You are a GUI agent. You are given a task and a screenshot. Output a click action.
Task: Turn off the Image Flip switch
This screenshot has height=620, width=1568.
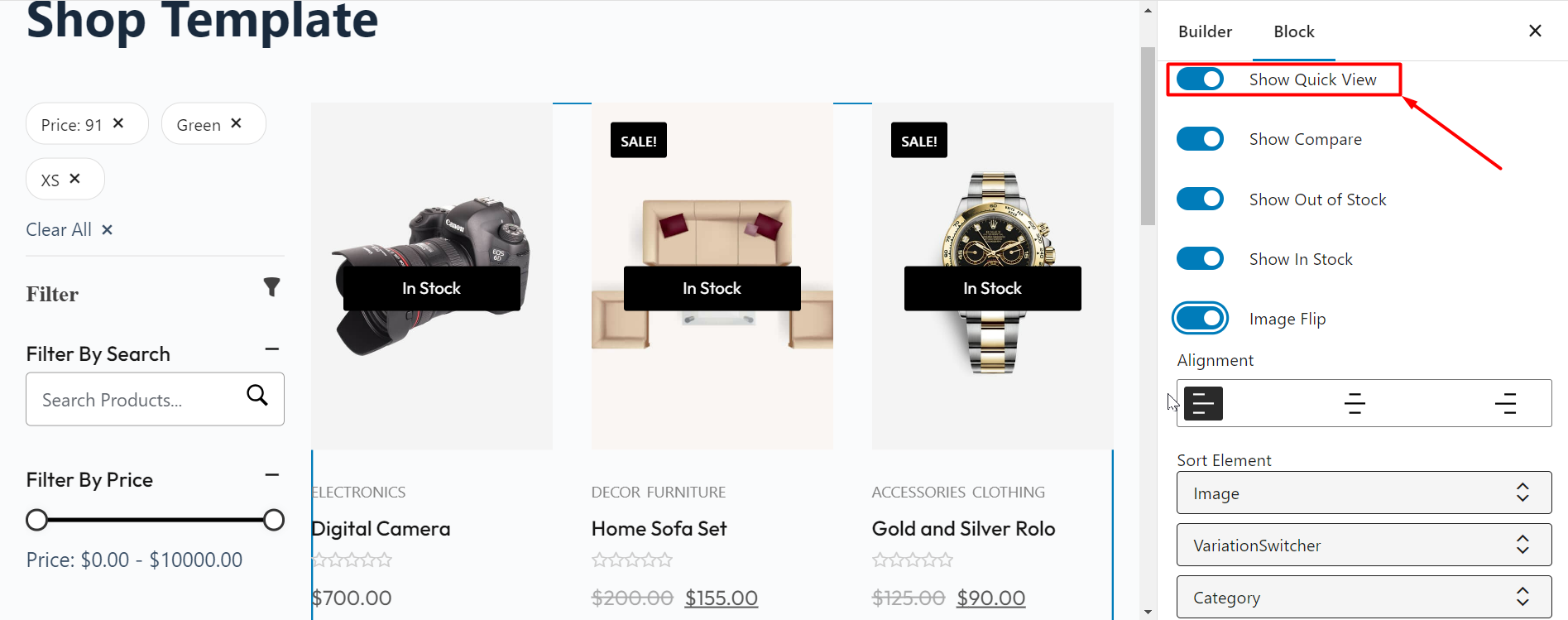click(x=1200, y=319)
